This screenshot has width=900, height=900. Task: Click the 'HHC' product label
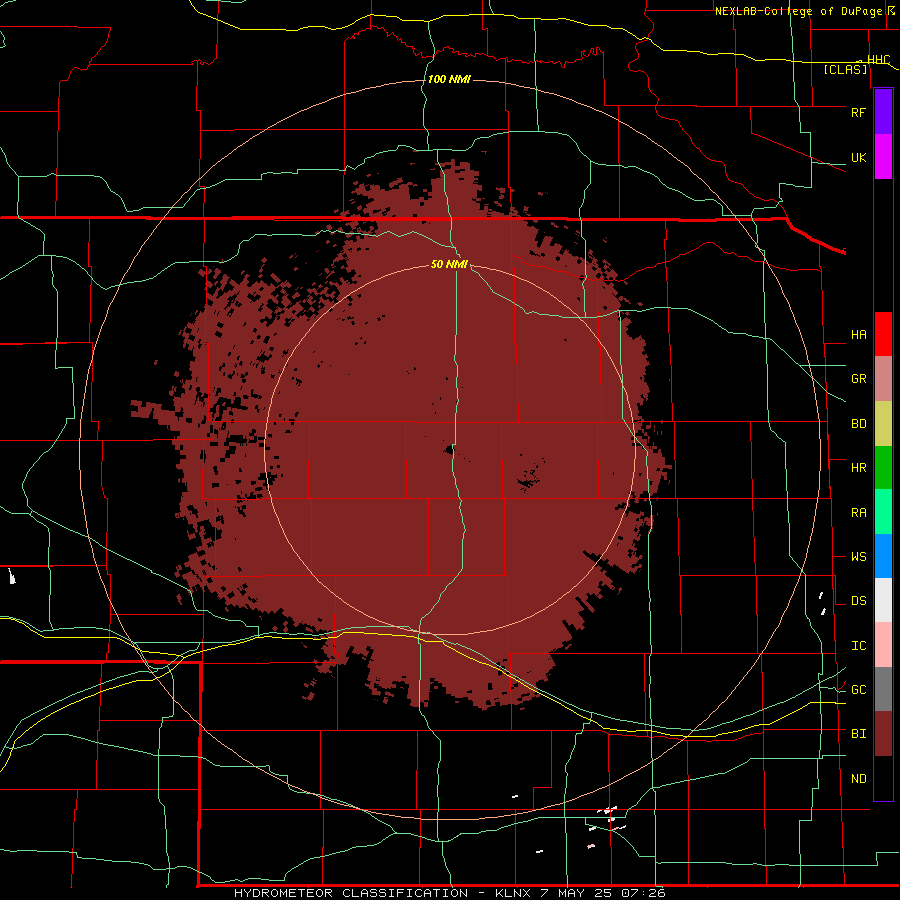tap(879, 60)
